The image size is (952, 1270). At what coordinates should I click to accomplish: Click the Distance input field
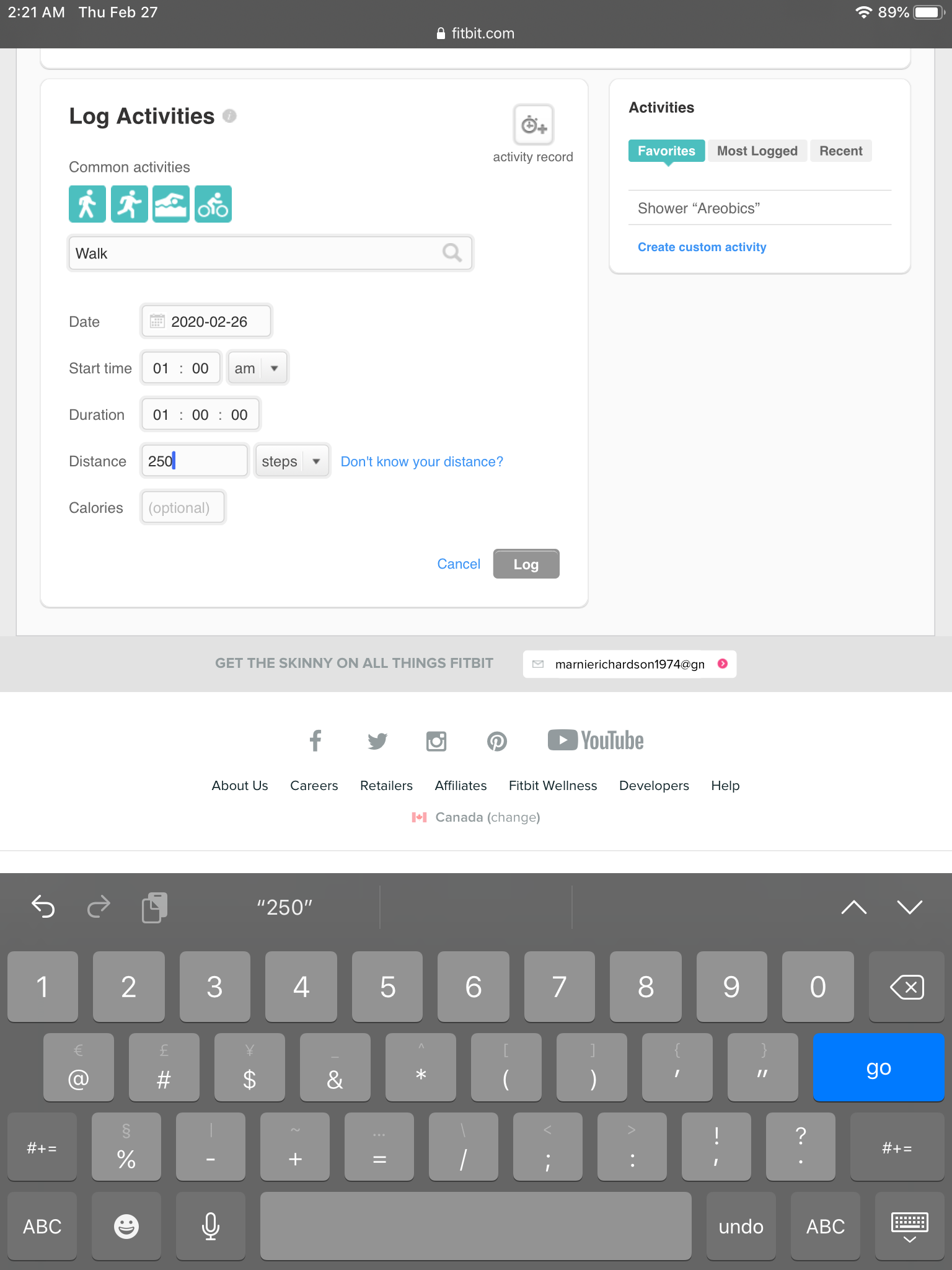coord(195,461)
